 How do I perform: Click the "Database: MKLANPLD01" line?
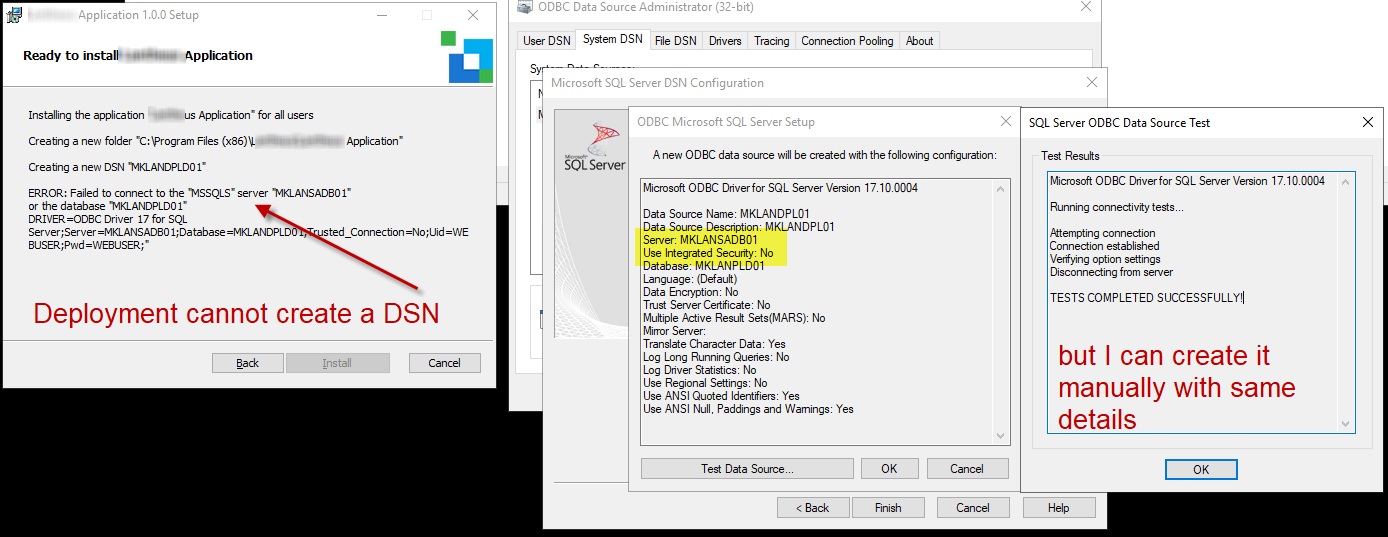click(704, 266)
